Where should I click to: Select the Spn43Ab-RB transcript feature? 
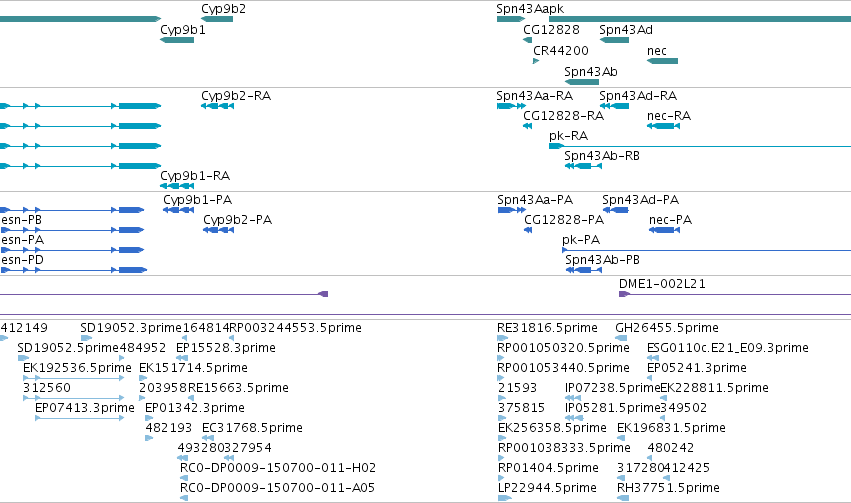583,165
